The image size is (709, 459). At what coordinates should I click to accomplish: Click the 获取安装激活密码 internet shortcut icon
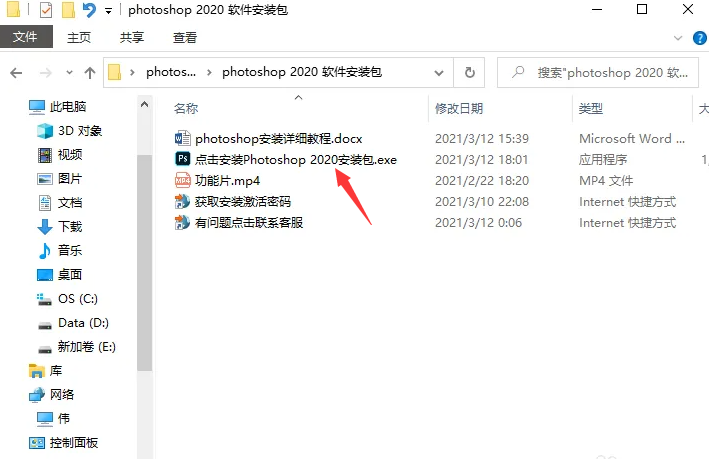(x=182, y=201)
